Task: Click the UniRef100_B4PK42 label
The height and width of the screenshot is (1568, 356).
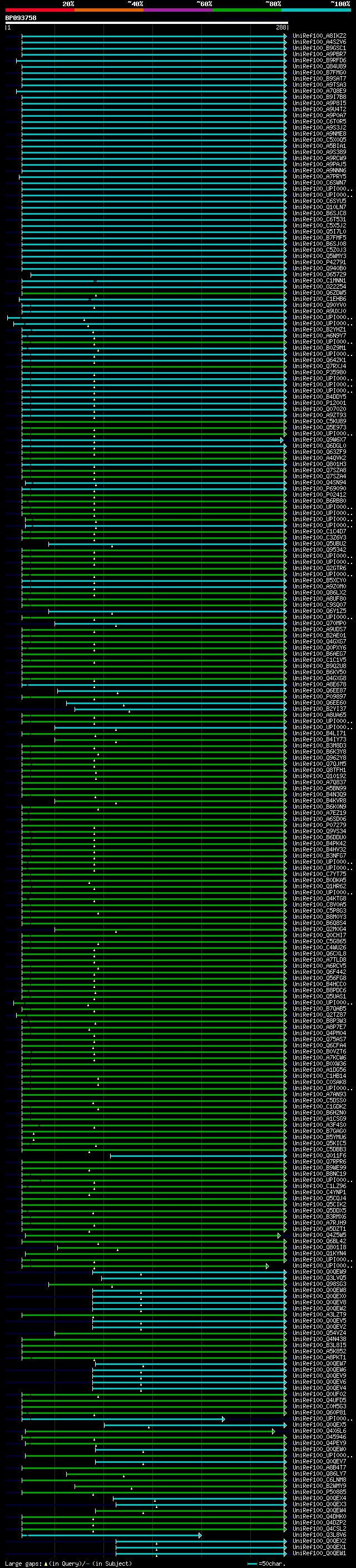Action: point(319,844)
